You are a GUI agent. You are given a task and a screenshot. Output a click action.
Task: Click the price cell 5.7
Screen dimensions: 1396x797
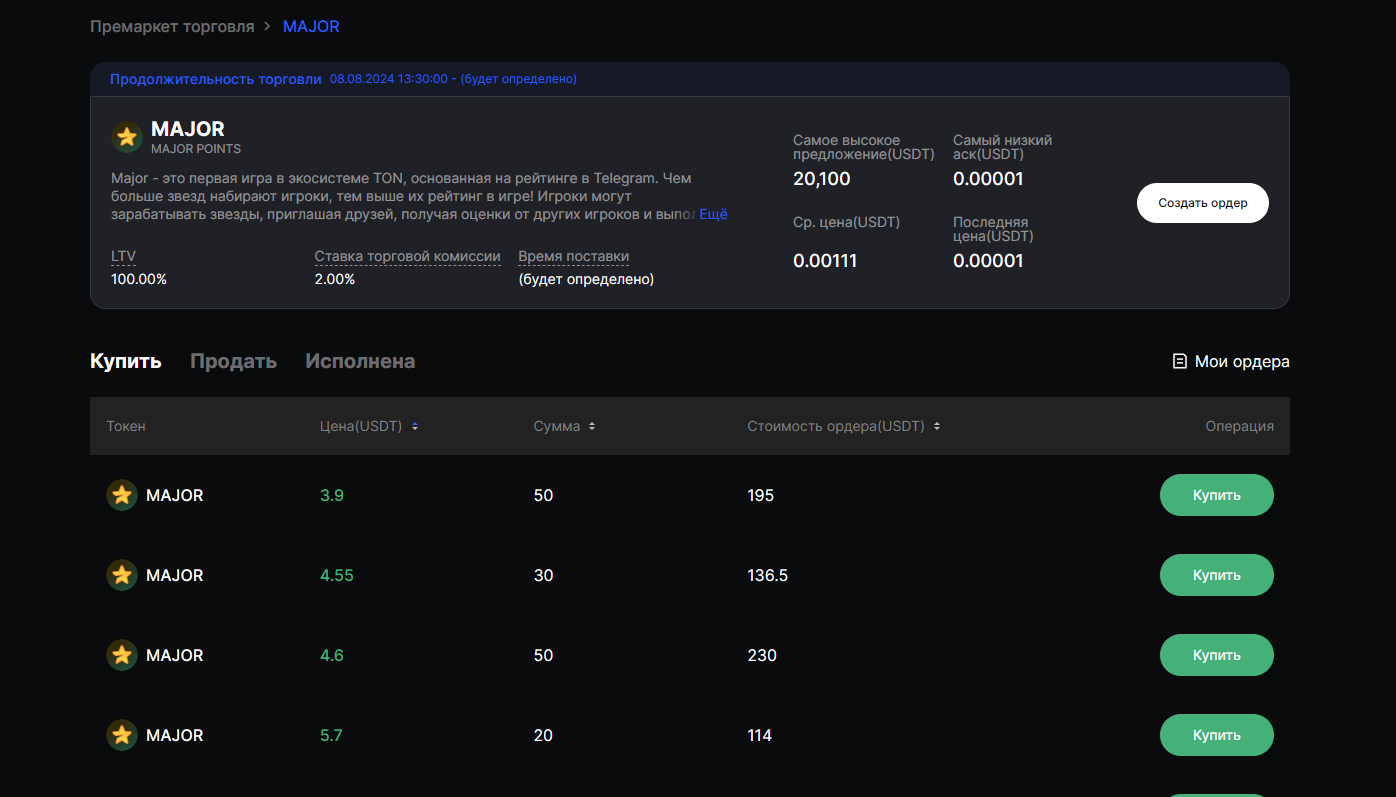(331, 735)
